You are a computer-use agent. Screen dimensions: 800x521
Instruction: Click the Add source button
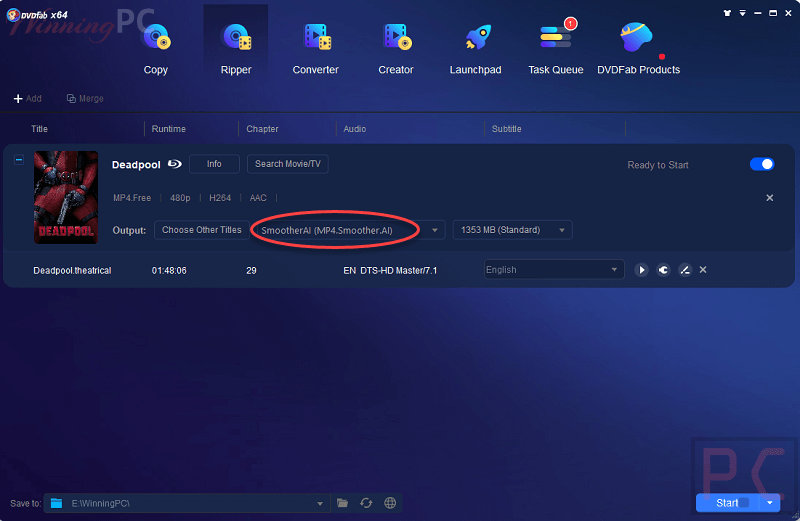[x=28, y=98]
